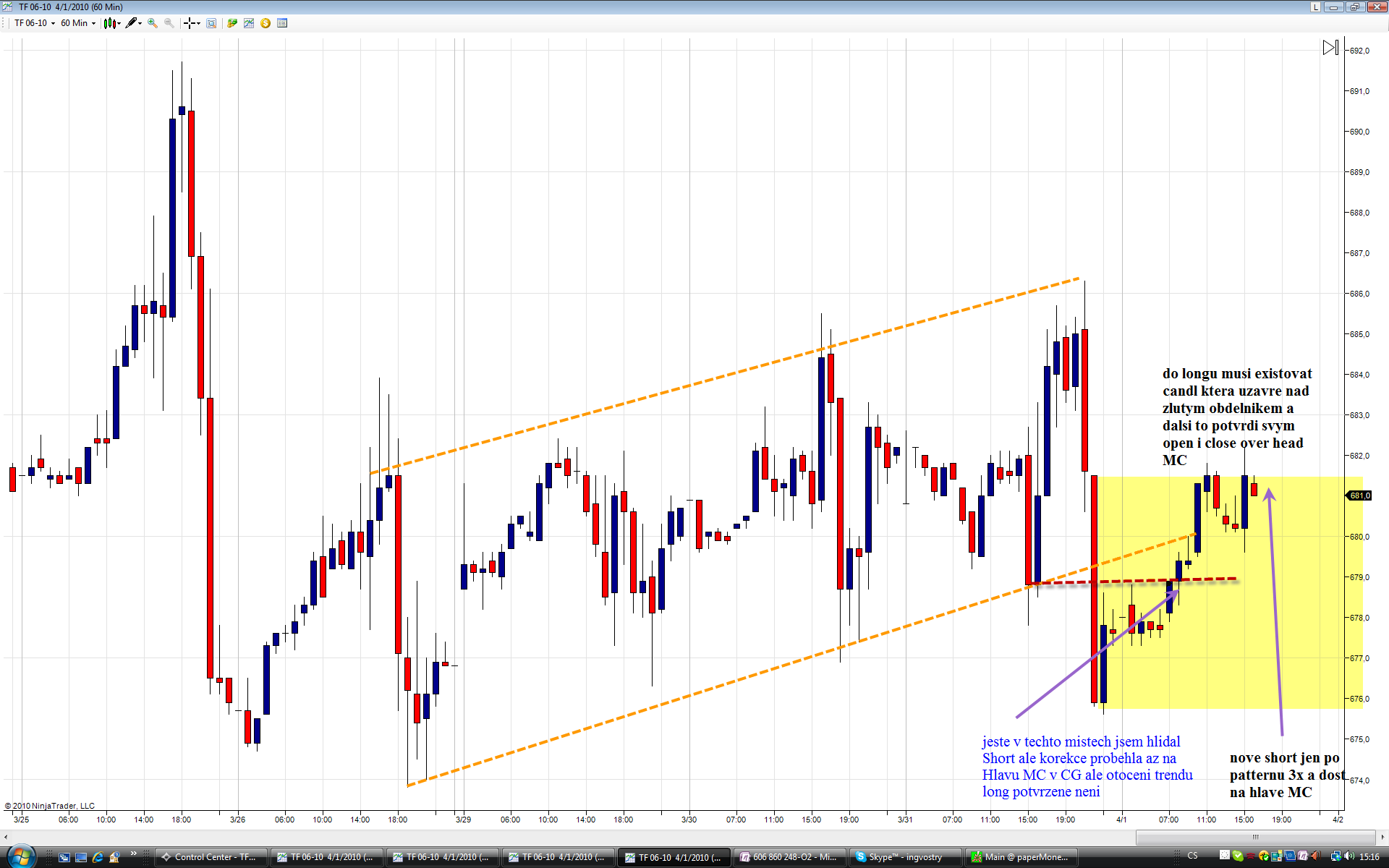Open the candlestick chart style dropdown

(x=111, y=23)
